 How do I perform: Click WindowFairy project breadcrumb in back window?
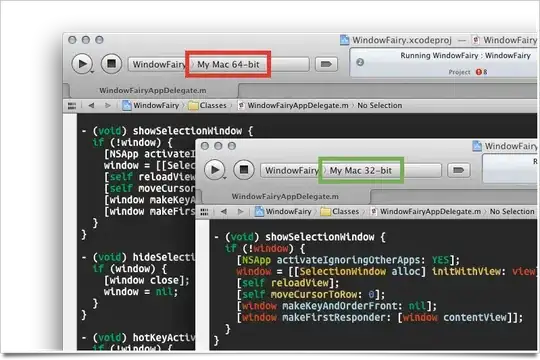[x=151, y=105]
